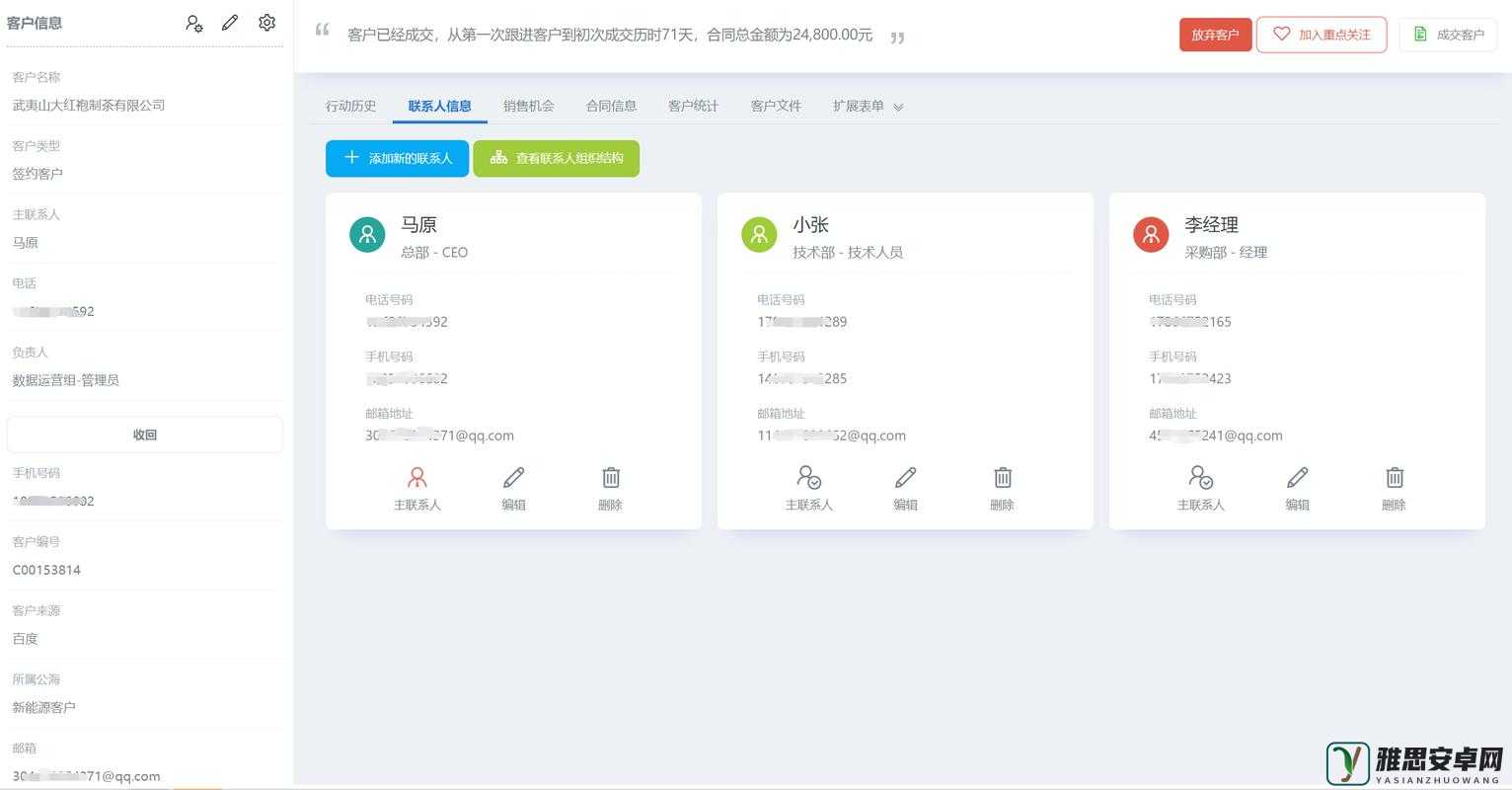Click the 加入重点关注 button
Image resolution: width=1512 pixels, height=790 pixels.
1322,35
